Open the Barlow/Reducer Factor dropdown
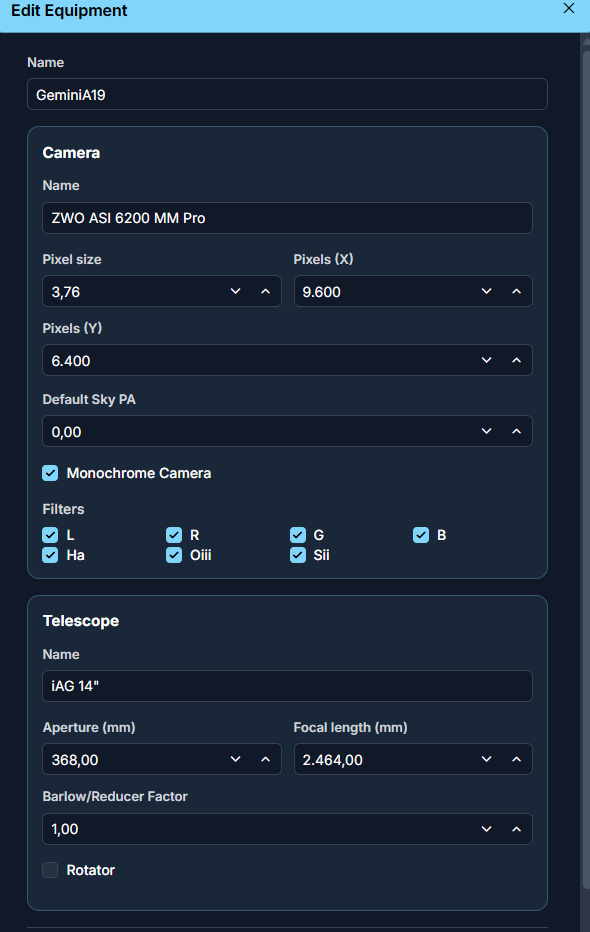The image size is (590, 932). (x=487, y=829)
